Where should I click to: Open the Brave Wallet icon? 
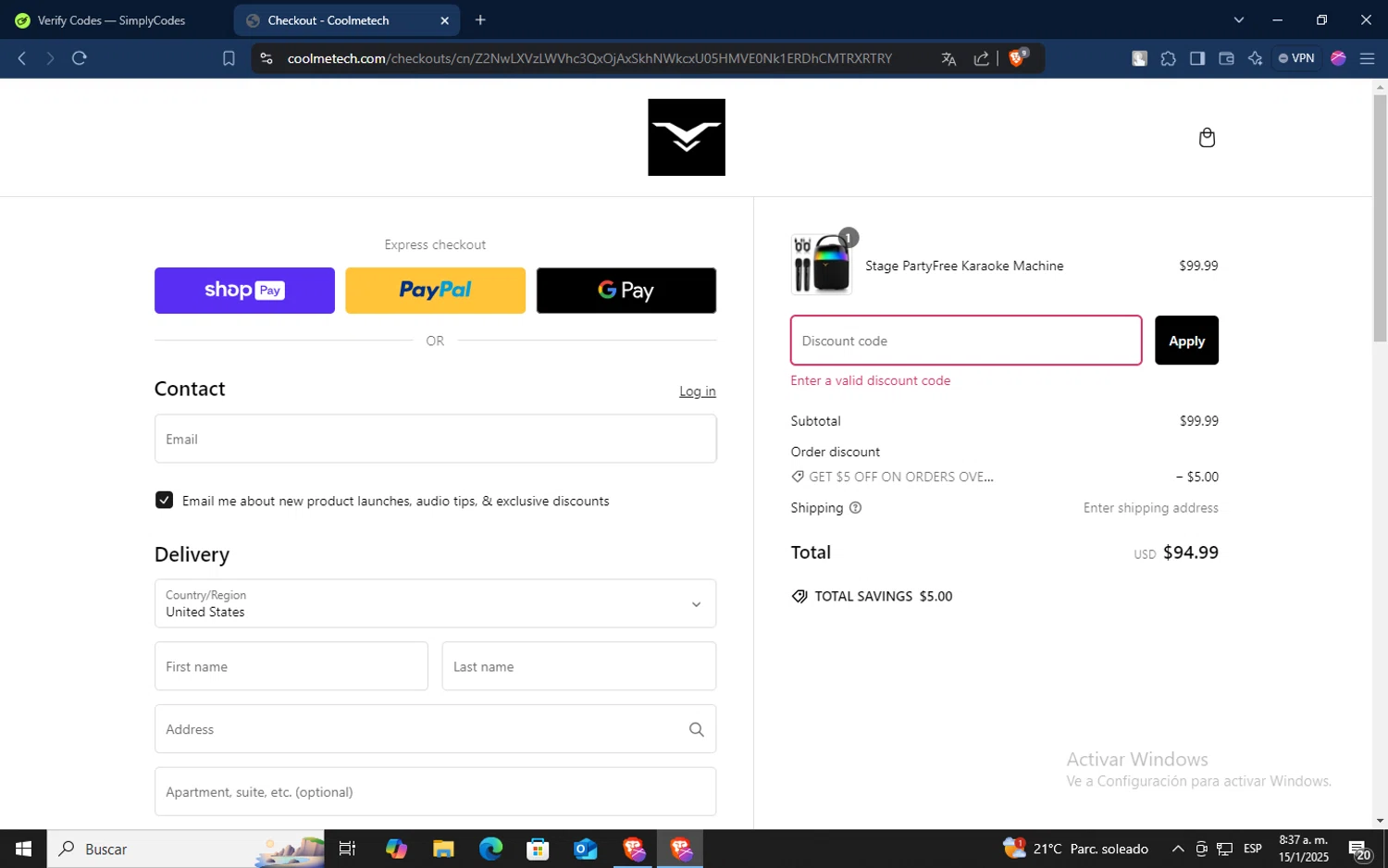click(x=1226, y=58)
